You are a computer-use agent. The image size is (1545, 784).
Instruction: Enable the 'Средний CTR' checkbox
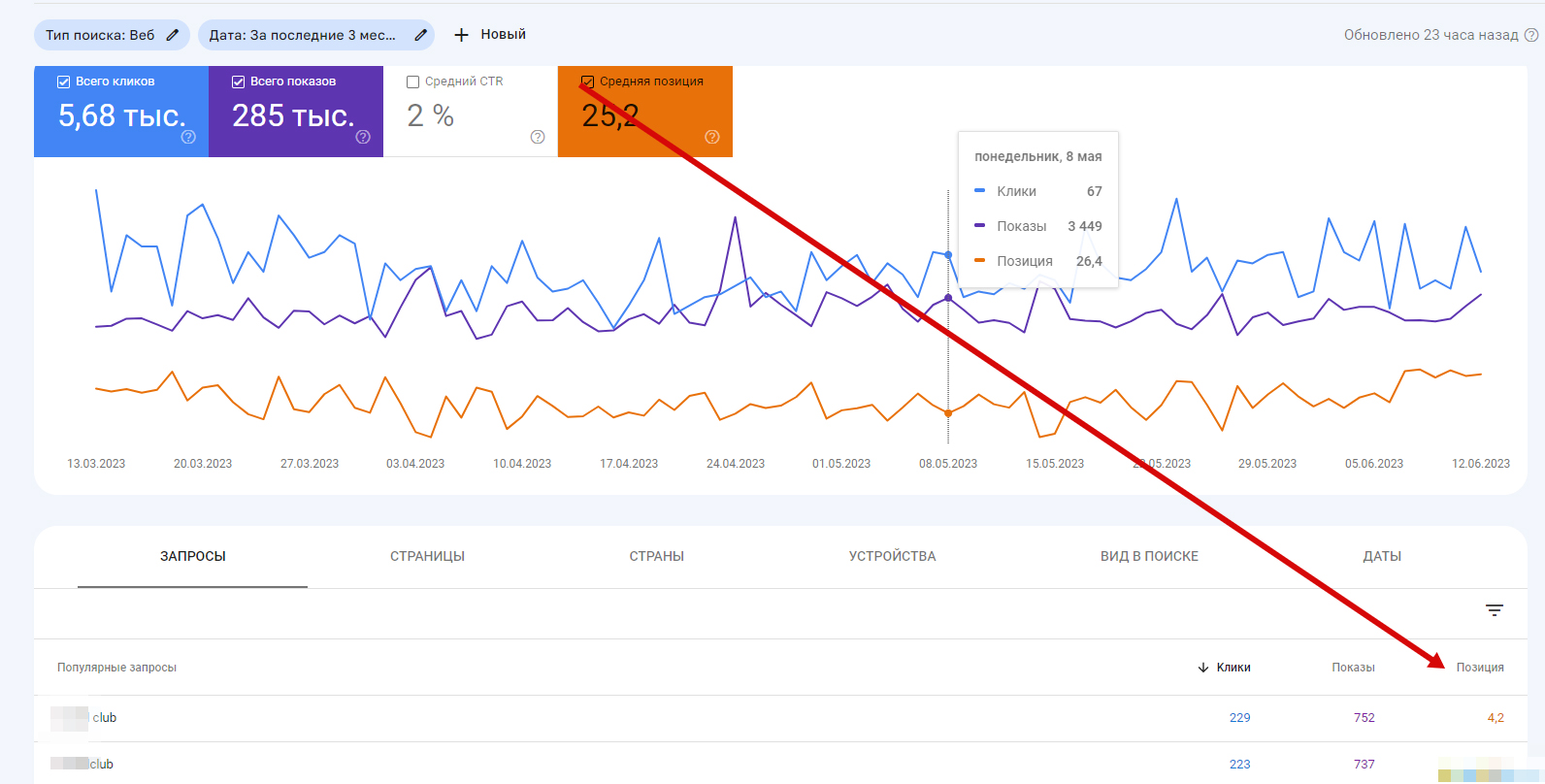412,82
